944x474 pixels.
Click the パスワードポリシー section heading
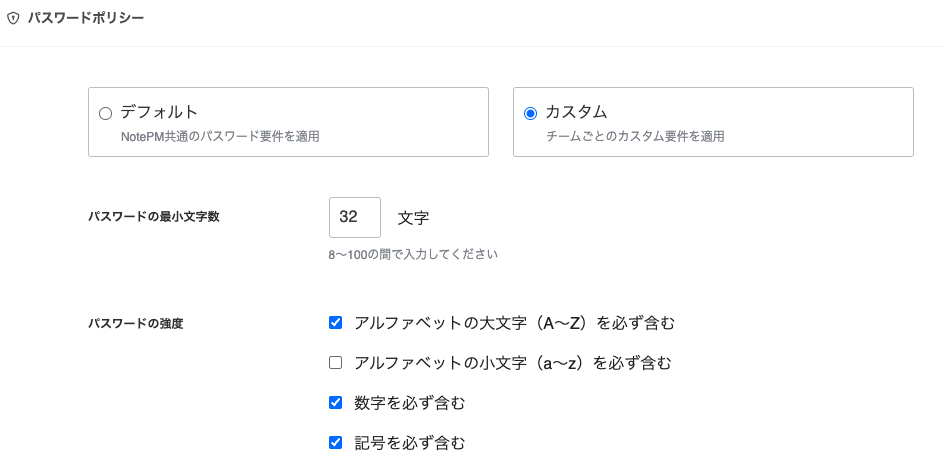[x=85, y=19]
